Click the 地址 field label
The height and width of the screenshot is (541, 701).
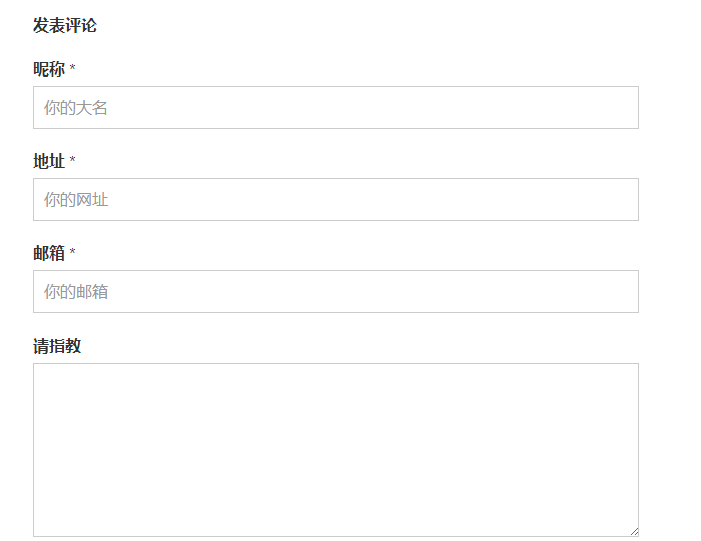49,161
